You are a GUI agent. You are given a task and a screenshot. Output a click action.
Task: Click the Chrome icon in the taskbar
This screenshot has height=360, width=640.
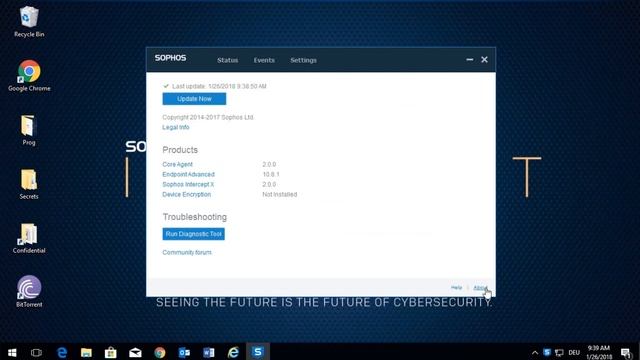tap(160, 352)
